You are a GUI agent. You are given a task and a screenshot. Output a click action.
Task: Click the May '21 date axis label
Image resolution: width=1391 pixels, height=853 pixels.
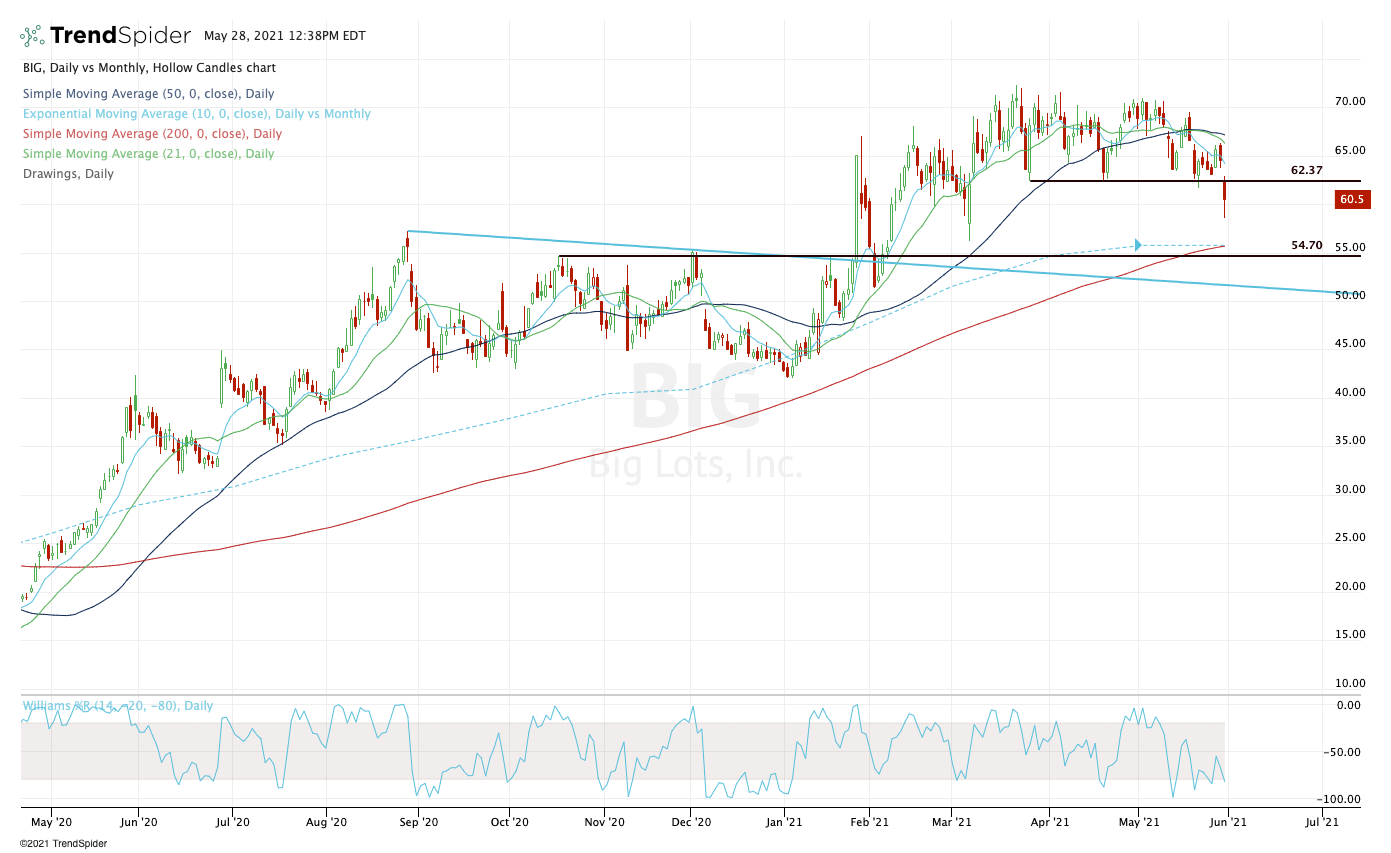[x=1139, y=823]
